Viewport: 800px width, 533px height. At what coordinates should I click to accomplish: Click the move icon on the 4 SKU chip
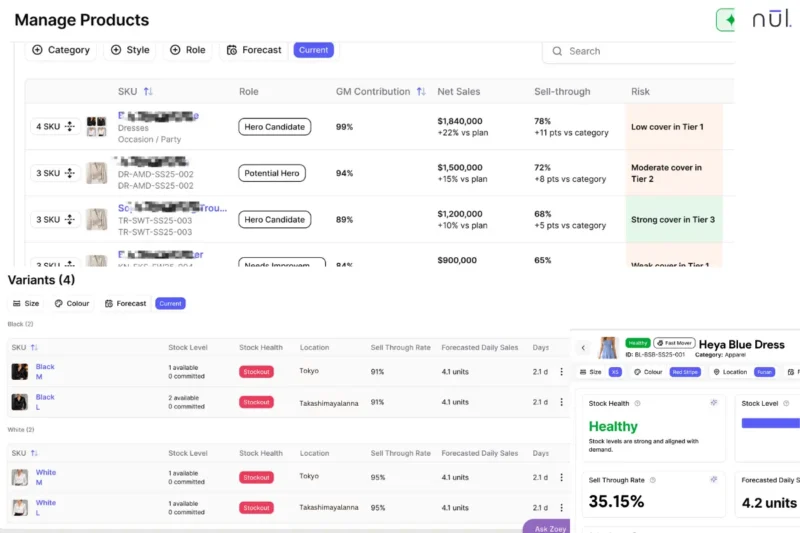click(70, 126)
